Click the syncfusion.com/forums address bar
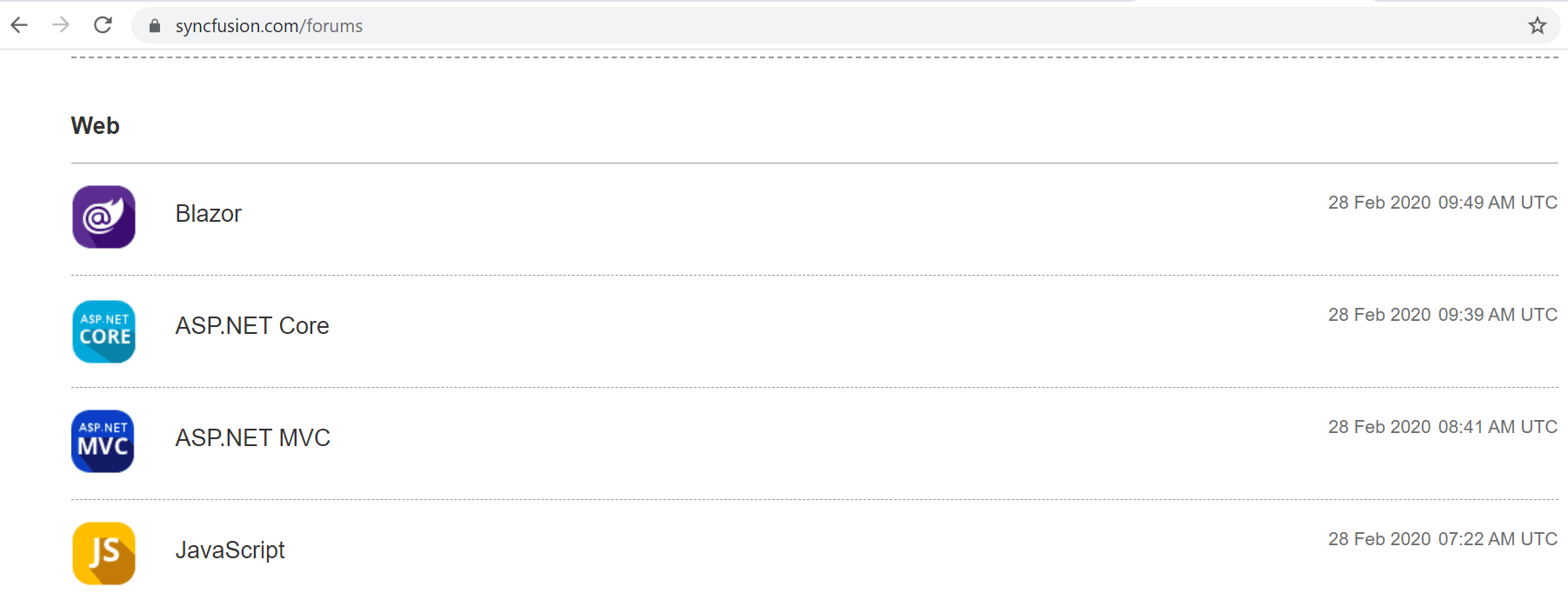 click(696, 26)
